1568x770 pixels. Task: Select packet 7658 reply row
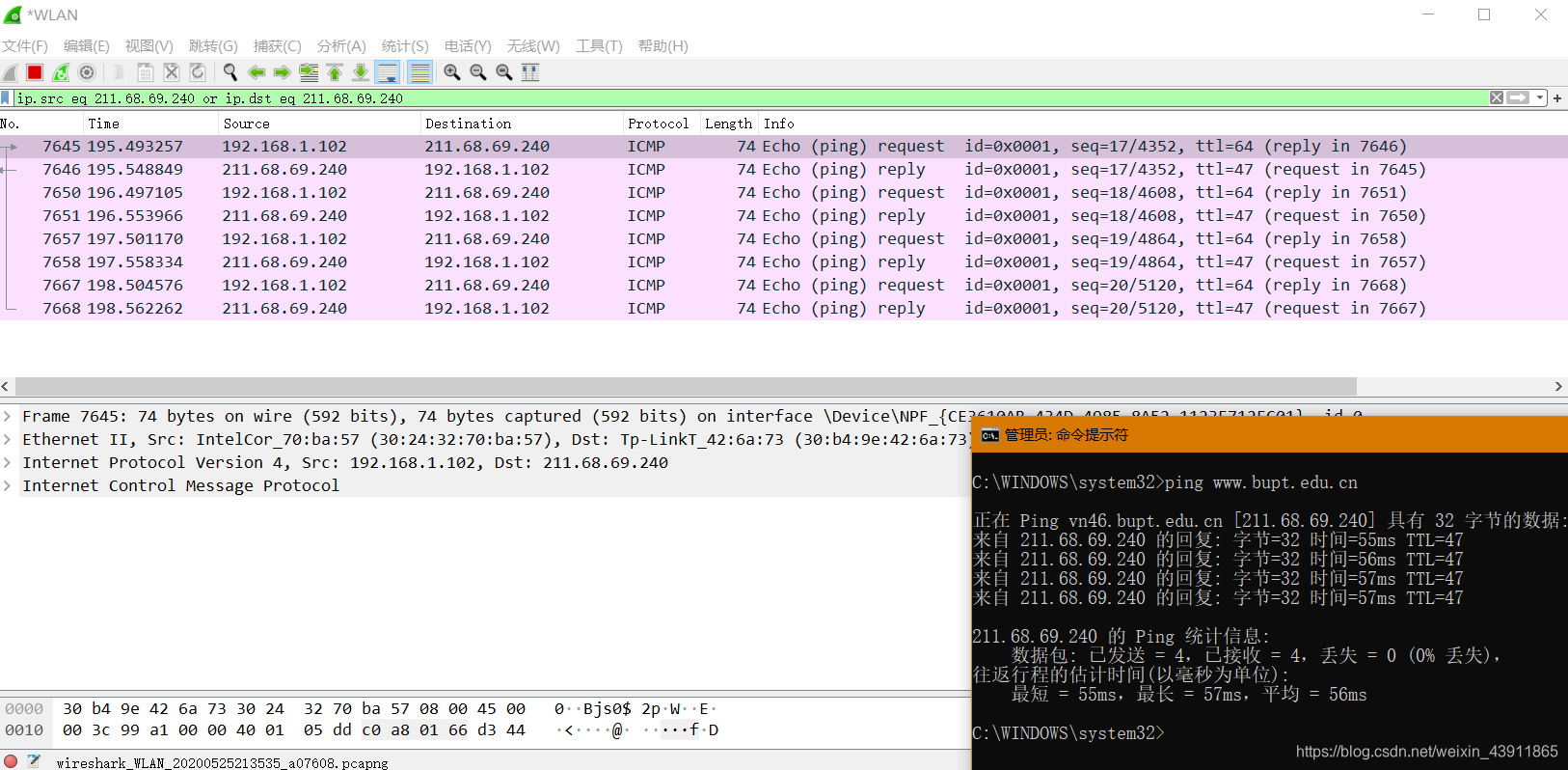coord(784,262)
